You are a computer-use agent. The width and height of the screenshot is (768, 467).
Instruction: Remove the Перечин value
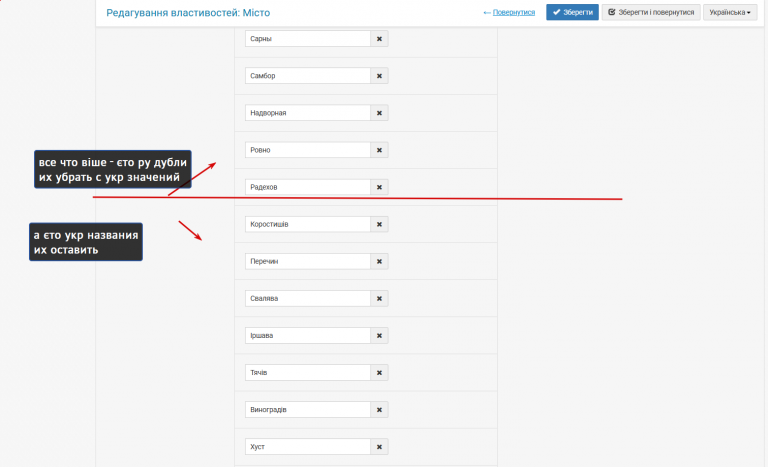coord(379,261)
